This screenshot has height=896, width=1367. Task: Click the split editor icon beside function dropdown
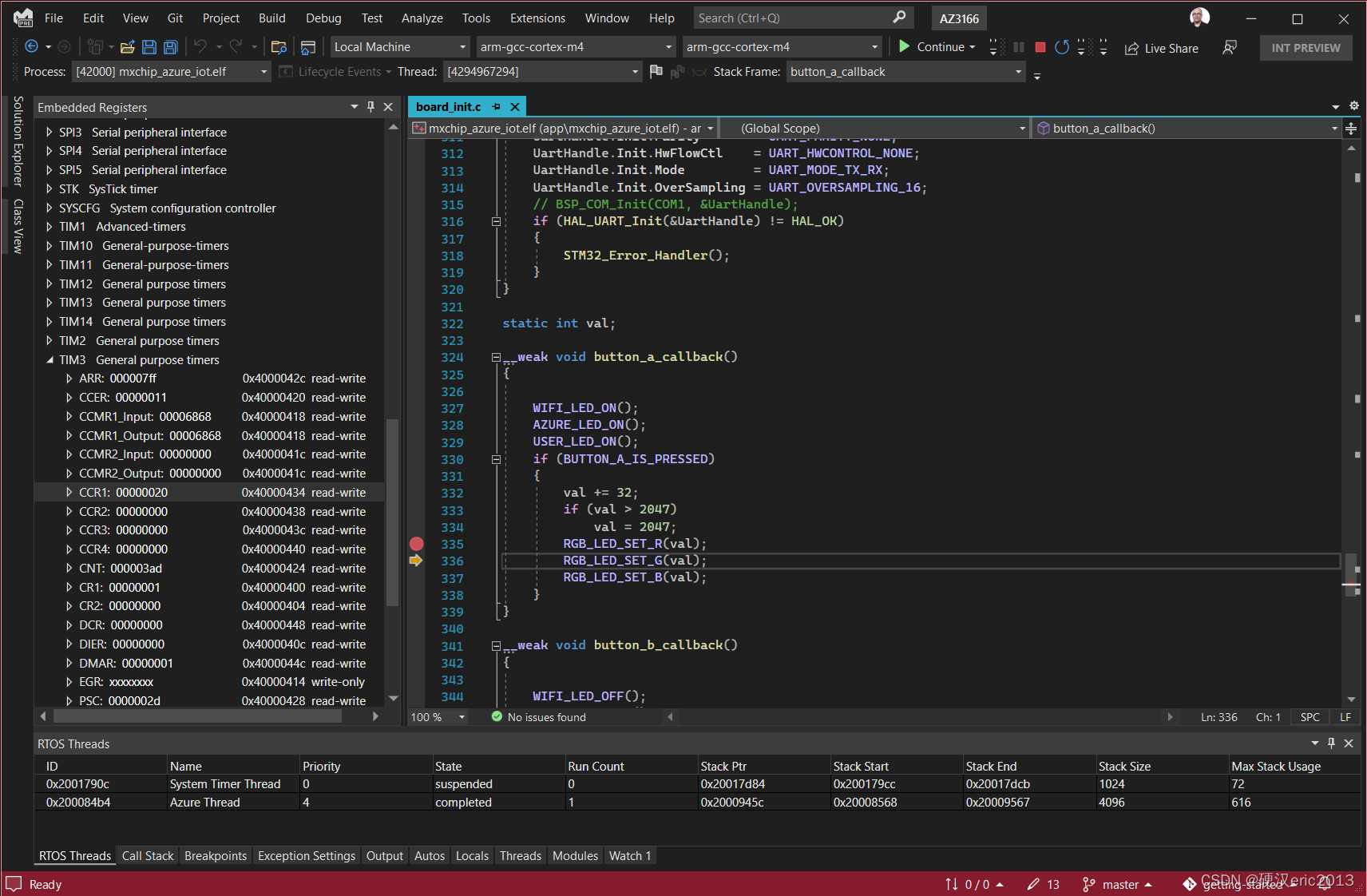(x=1351, y=128)
